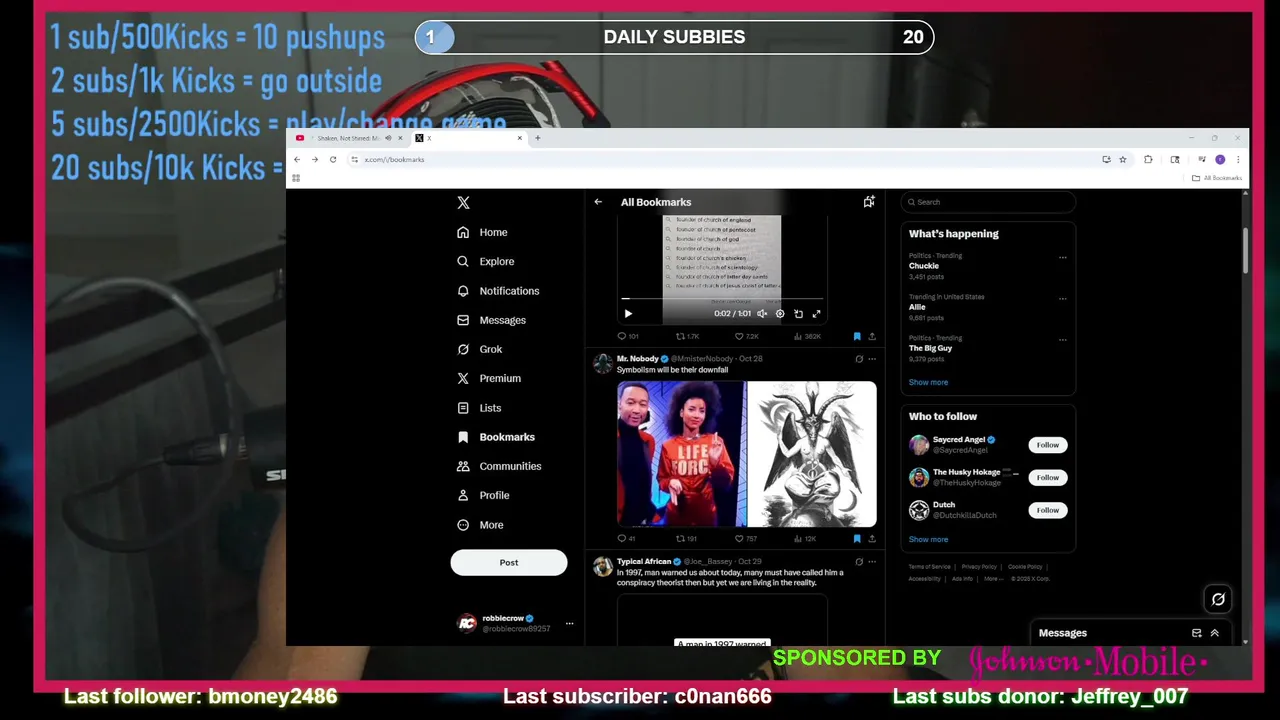Toggle picture-in-picture on the video
The width and height of the screenshot is (1280, 720).
(x=798, y=314)
